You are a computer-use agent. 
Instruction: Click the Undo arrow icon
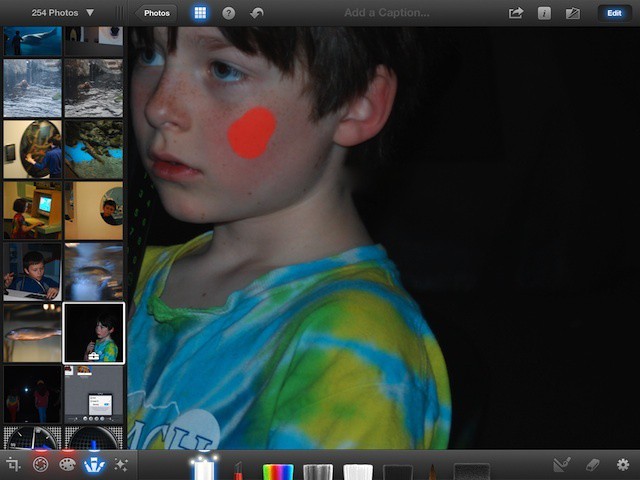[257, 13]
